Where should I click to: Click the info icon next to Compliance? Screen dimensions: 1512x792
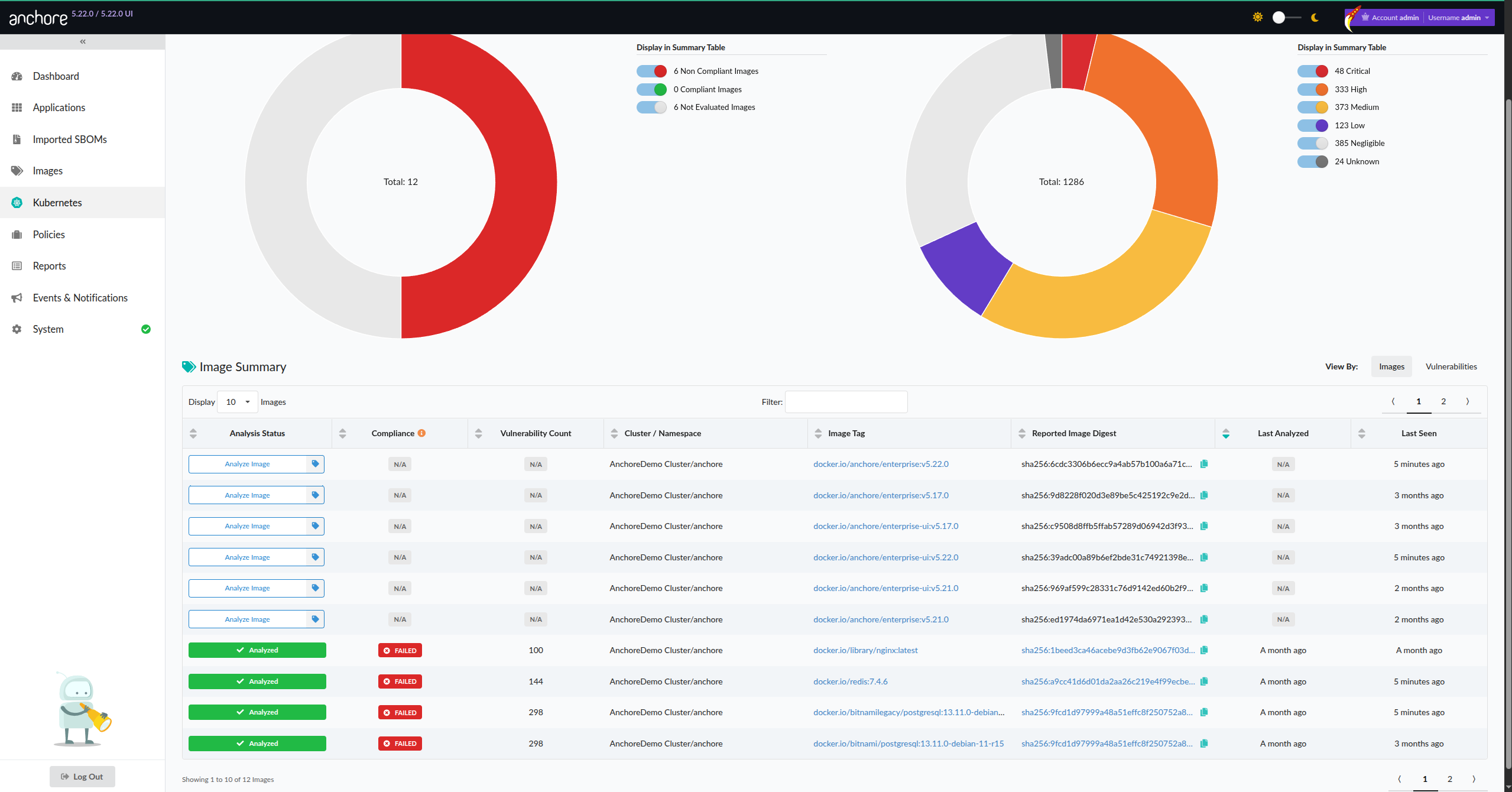(421, 433)
